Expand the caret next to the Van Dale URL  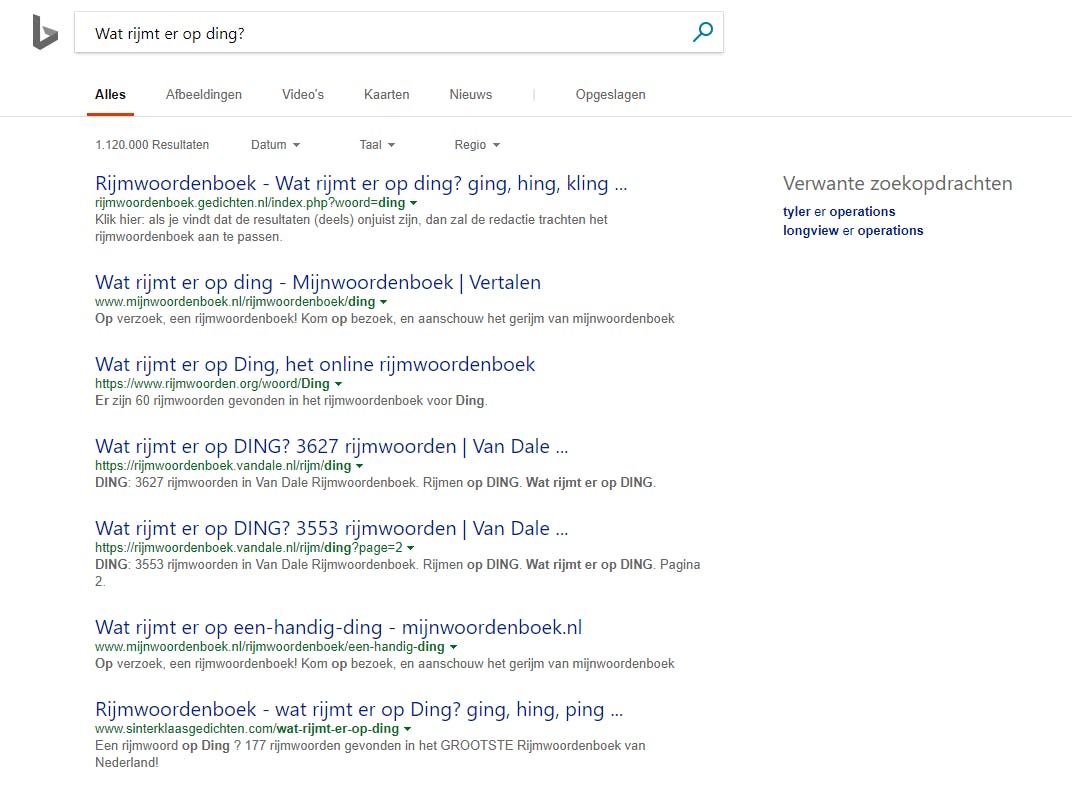[x=360, y=465]
